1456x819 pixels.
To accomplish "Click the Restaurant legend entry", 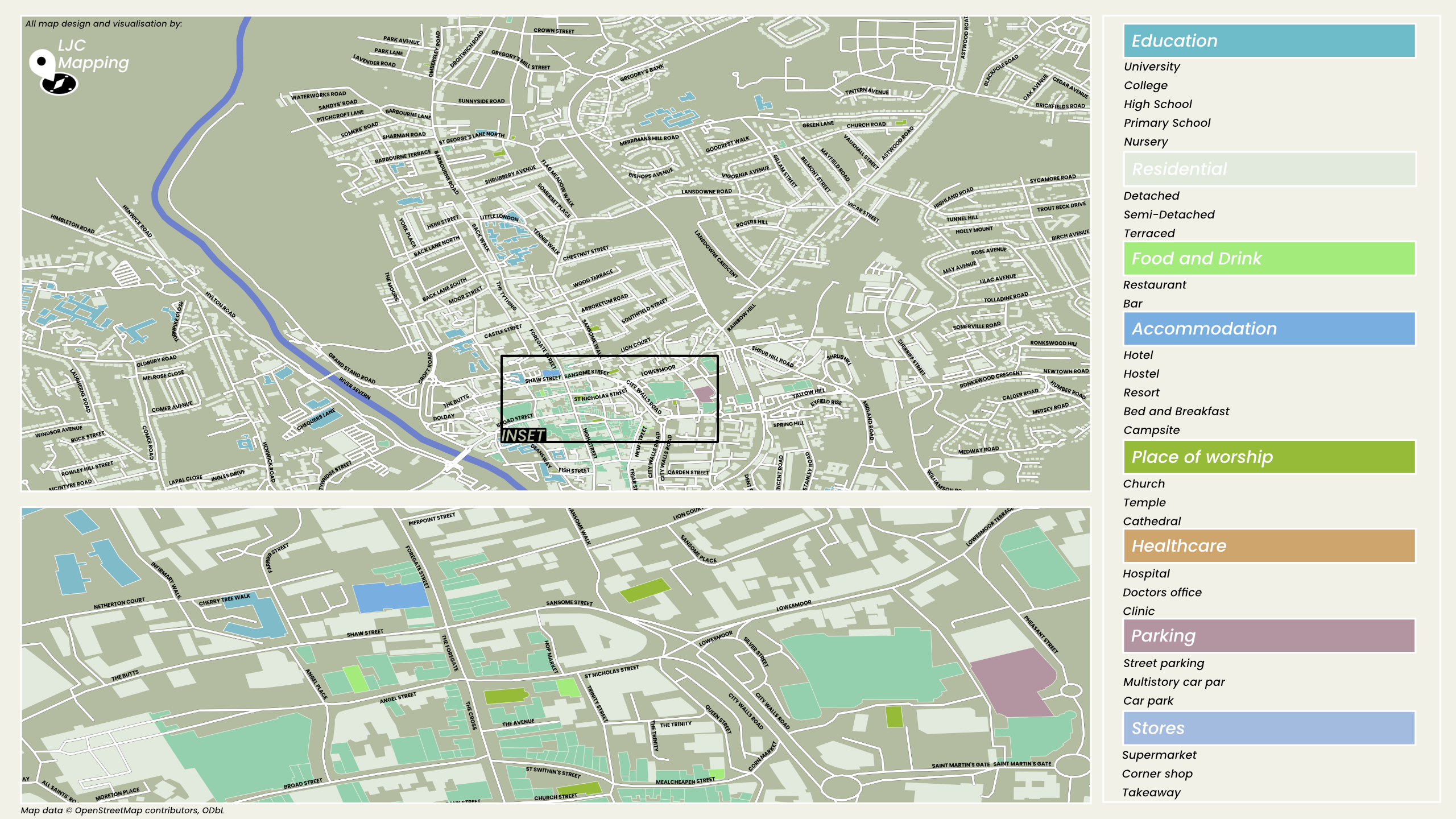I will [1154, 284].
